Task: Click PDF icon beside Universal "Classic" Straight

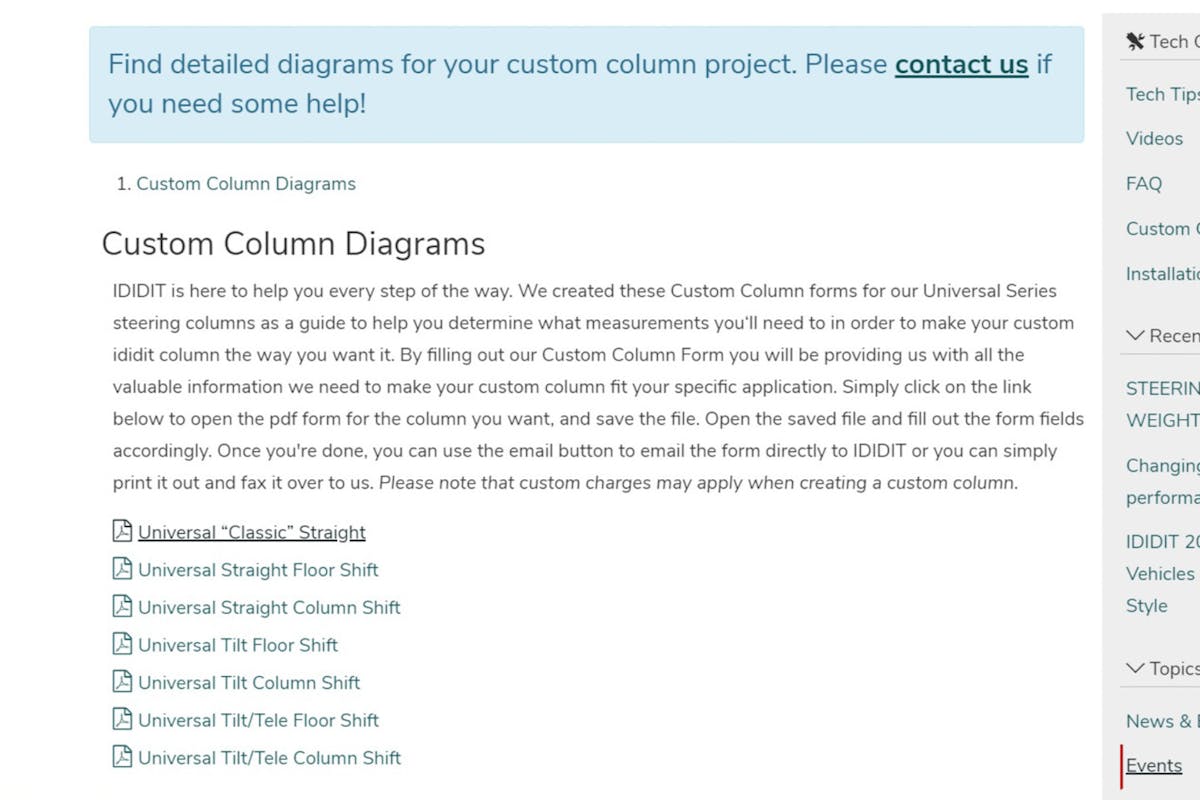Action: (x=122, y=531)
